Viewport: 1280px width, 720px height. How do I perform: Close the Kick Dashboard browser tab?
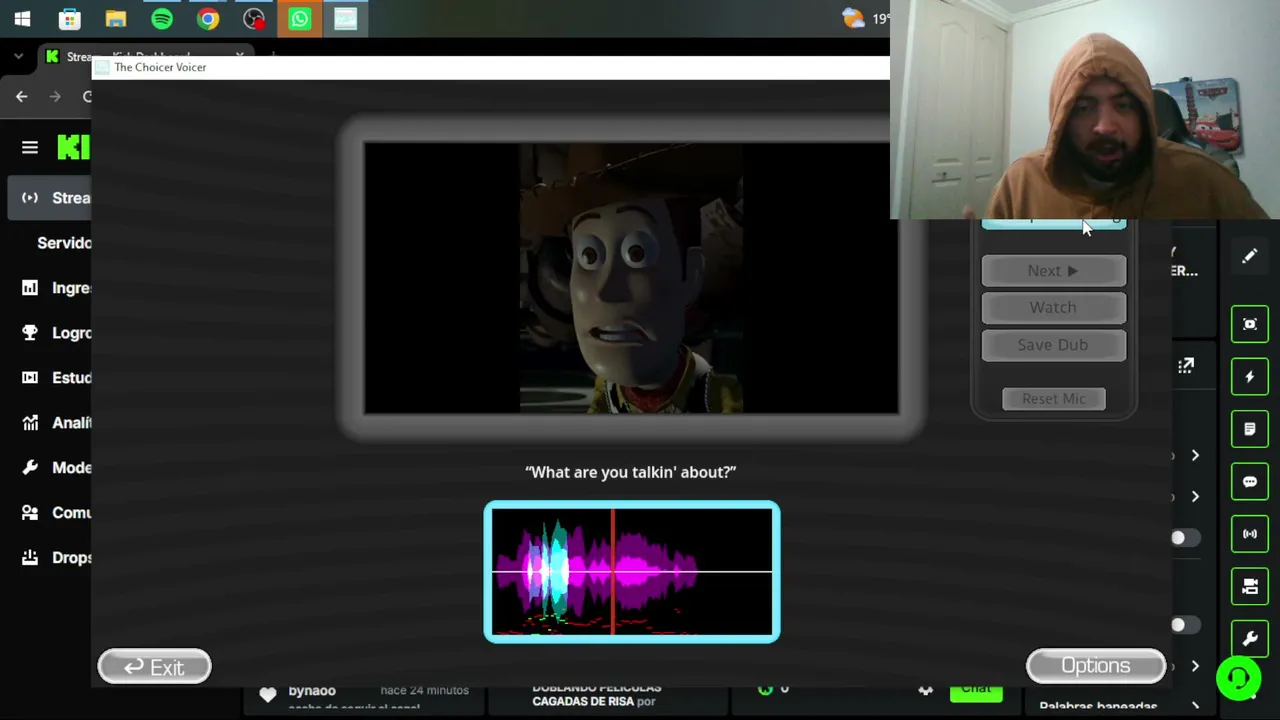click(x=240, y=56)
